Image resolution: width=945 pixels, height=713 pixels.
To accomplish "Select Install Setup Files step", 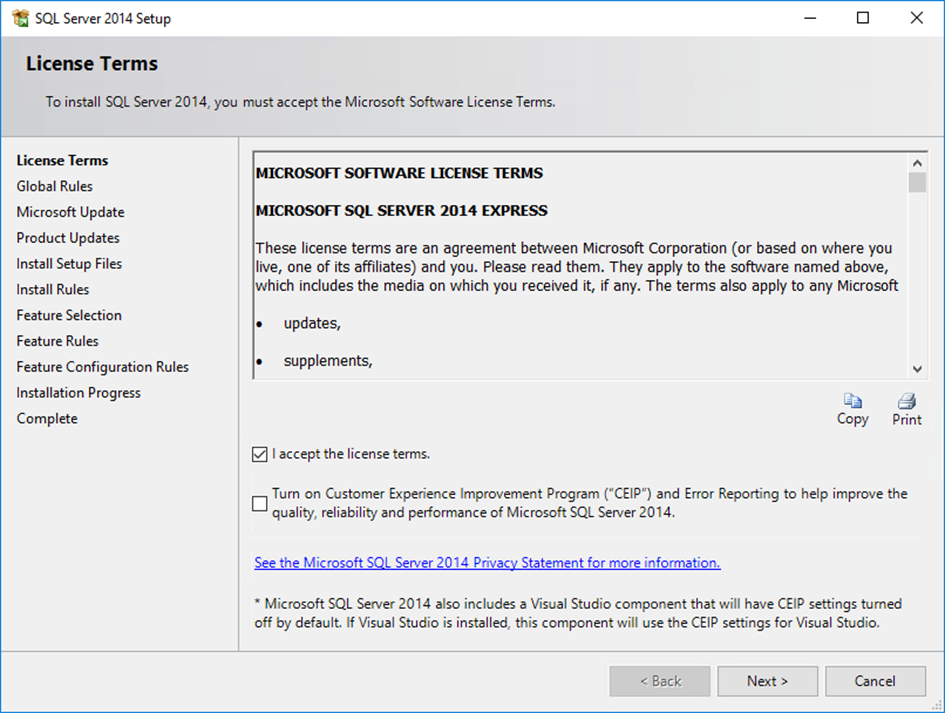I will point(69,263).
